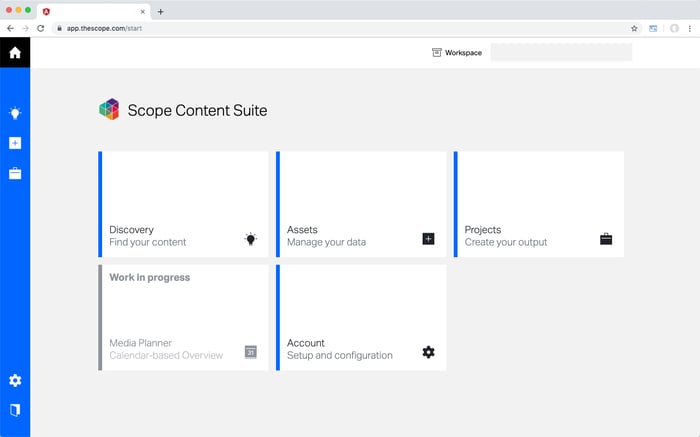The width and height of the screenshot is (700, 437).
Task: Open the Chrome three-dot menu
Action: [x=690, y=28]
